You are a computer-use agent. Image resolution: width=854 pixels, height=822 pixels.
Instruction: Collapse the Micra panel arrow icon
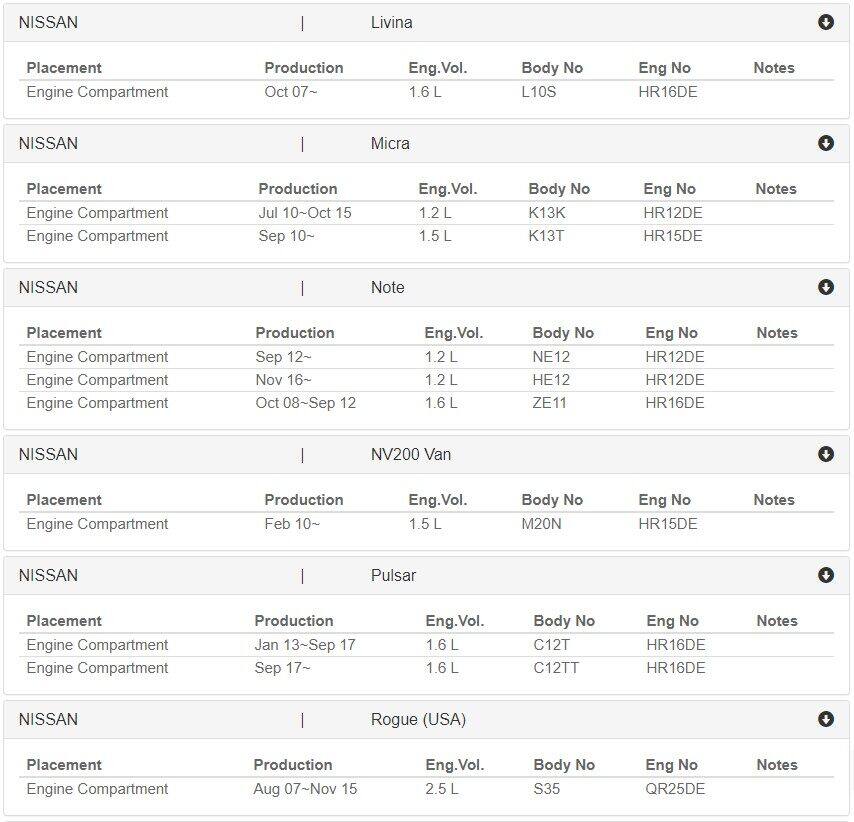(826, 143)
